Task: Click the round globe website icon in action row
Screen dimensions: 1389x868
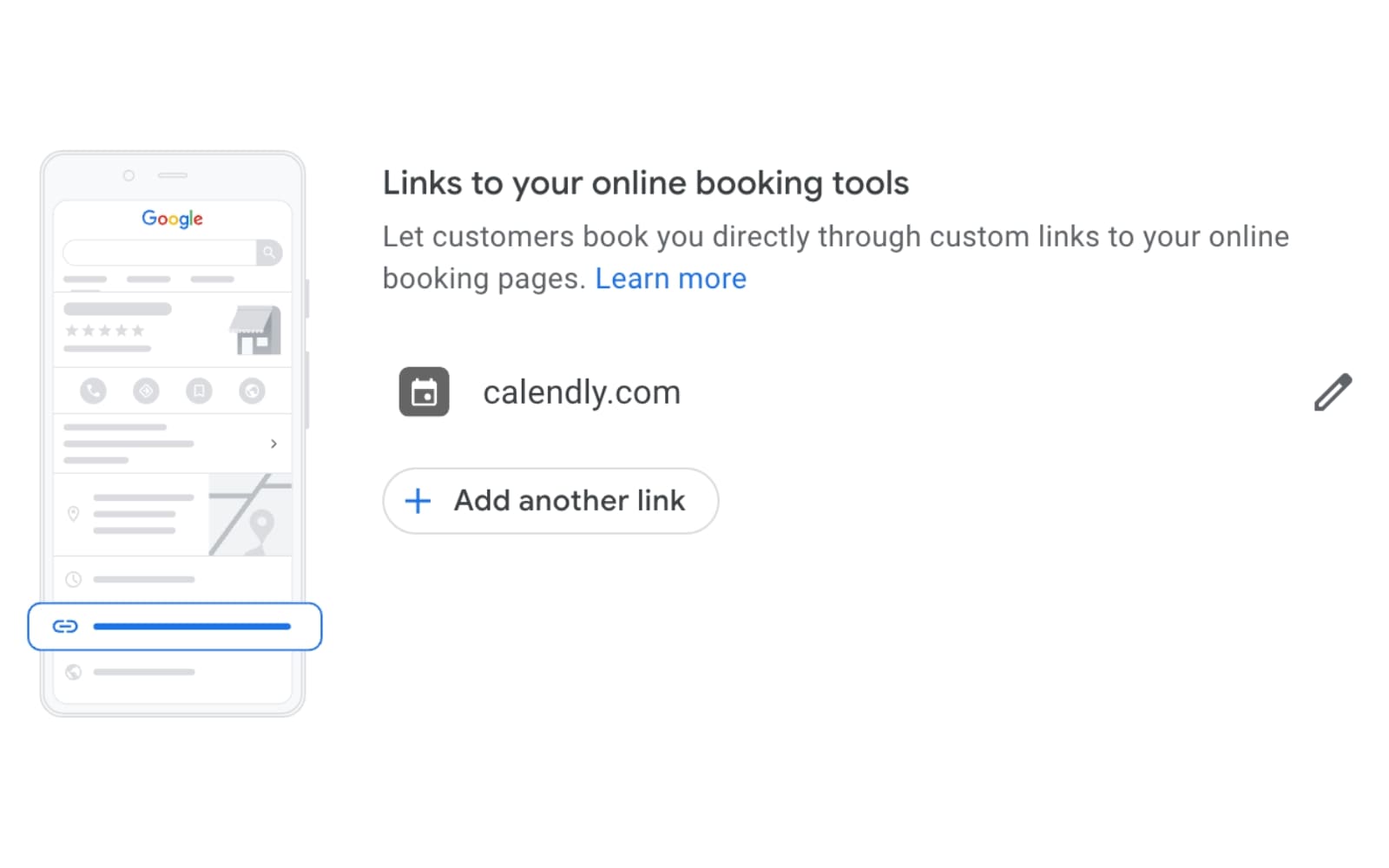Action: point(252,391)
